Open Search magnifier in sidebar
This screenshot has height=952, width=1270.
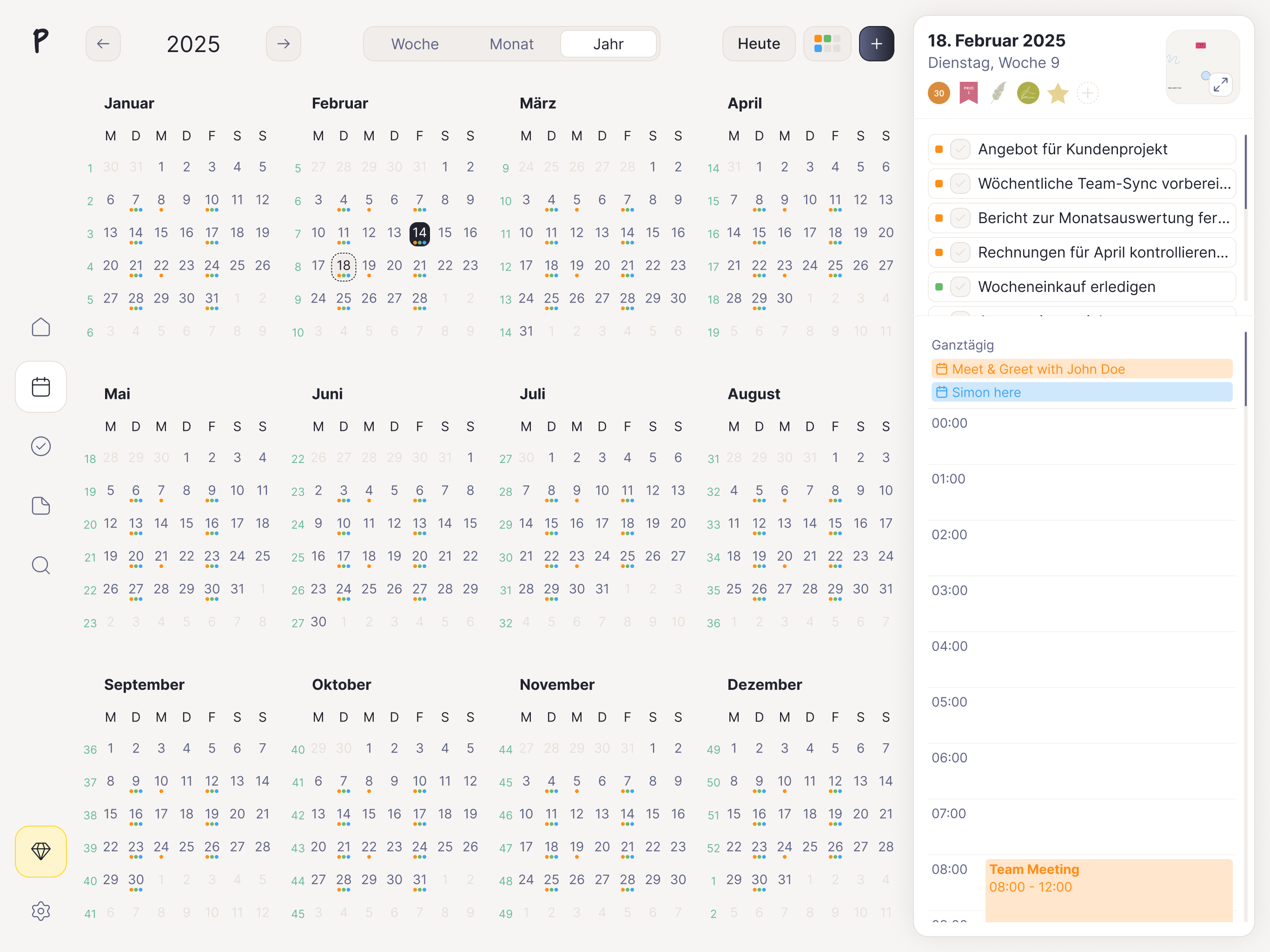click(x=41, y=566)
